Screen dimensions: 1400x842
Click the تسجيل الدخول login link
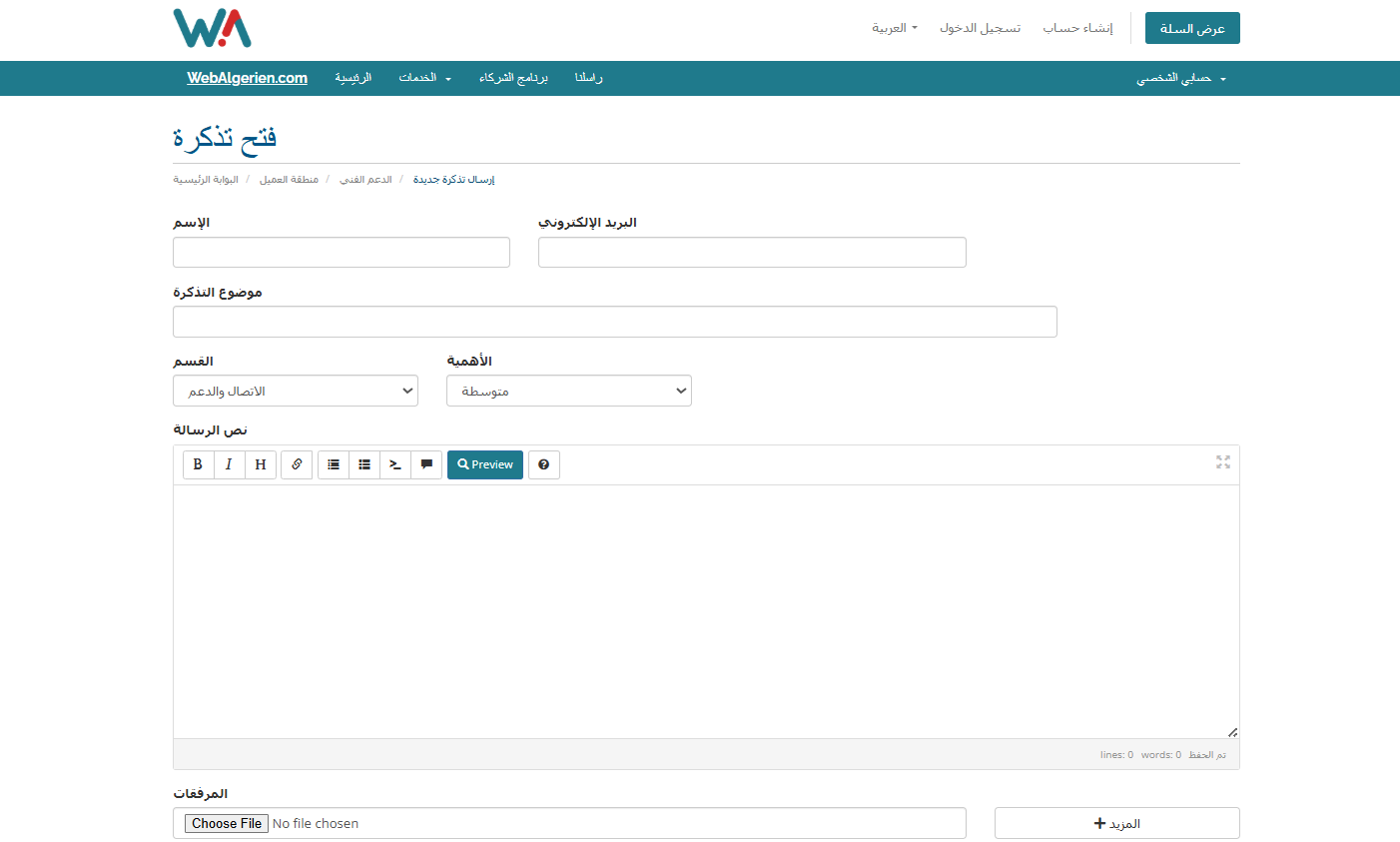[980, 28]
